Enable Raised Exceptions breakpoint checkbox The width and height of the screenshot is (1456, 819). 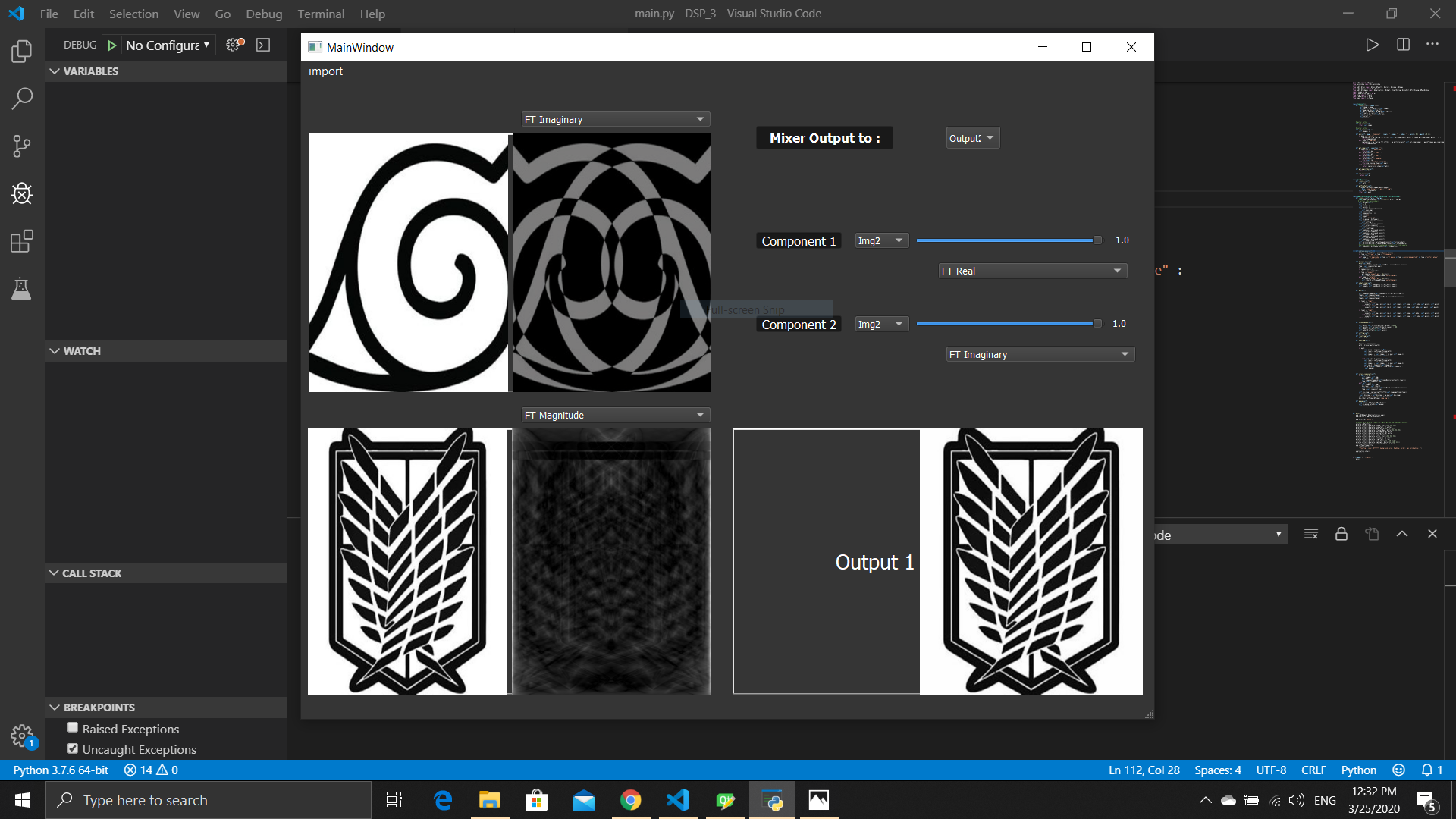[x=73, y=728]
